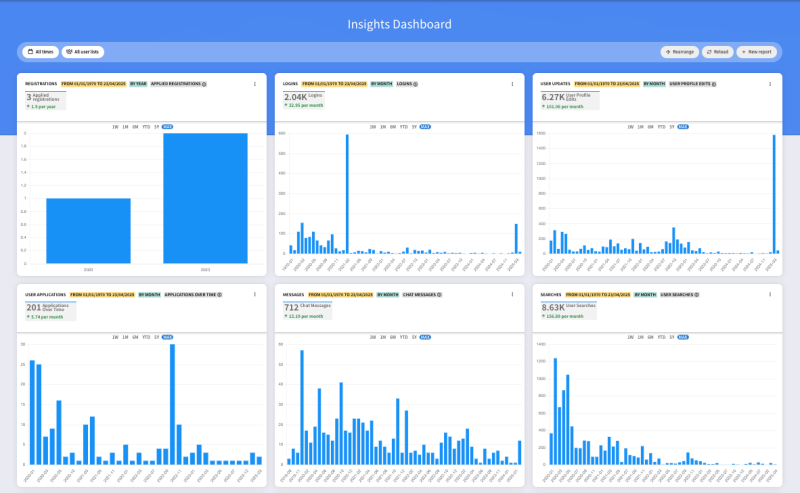Click date range tag on Messages card
This screenshot has height=493, width=800.
coord(341,294)
